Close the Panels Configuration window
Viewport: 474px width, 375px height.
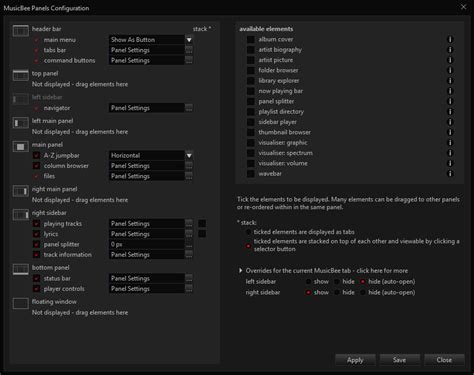coord(464,7)
